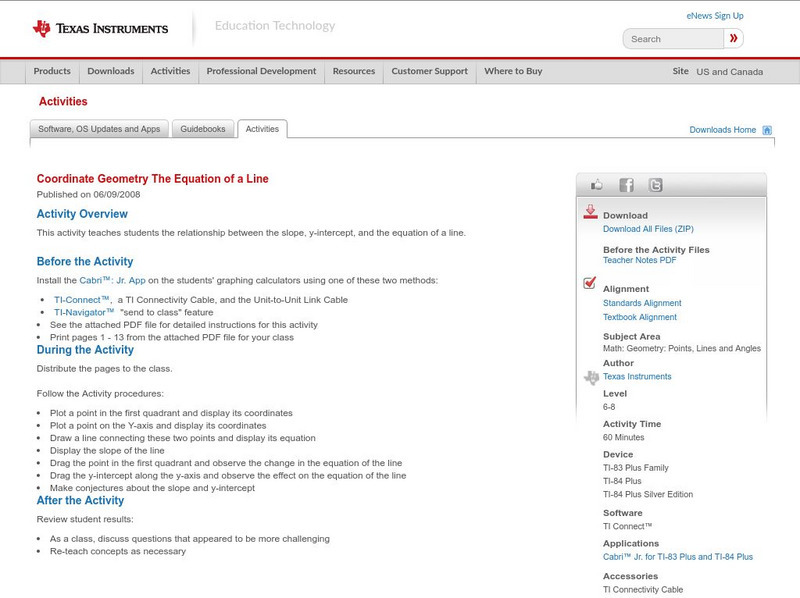Click the TI-83 Plus Family entry
The width and height of the screenshot is (800, 598).
pyautogui.click(x=636, y=468)
